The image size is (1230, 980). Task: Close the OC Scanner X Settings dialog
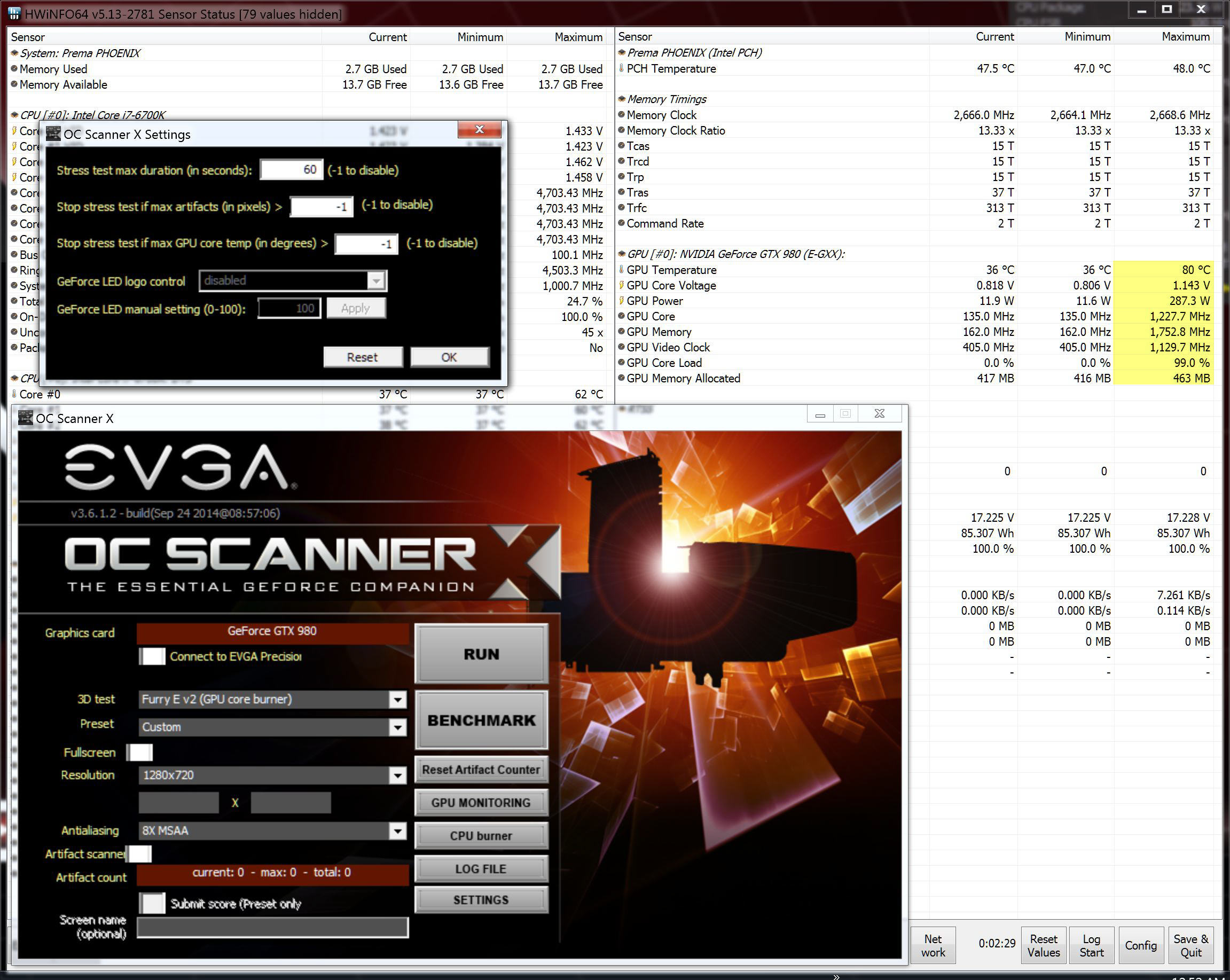[x=479, y=129]
